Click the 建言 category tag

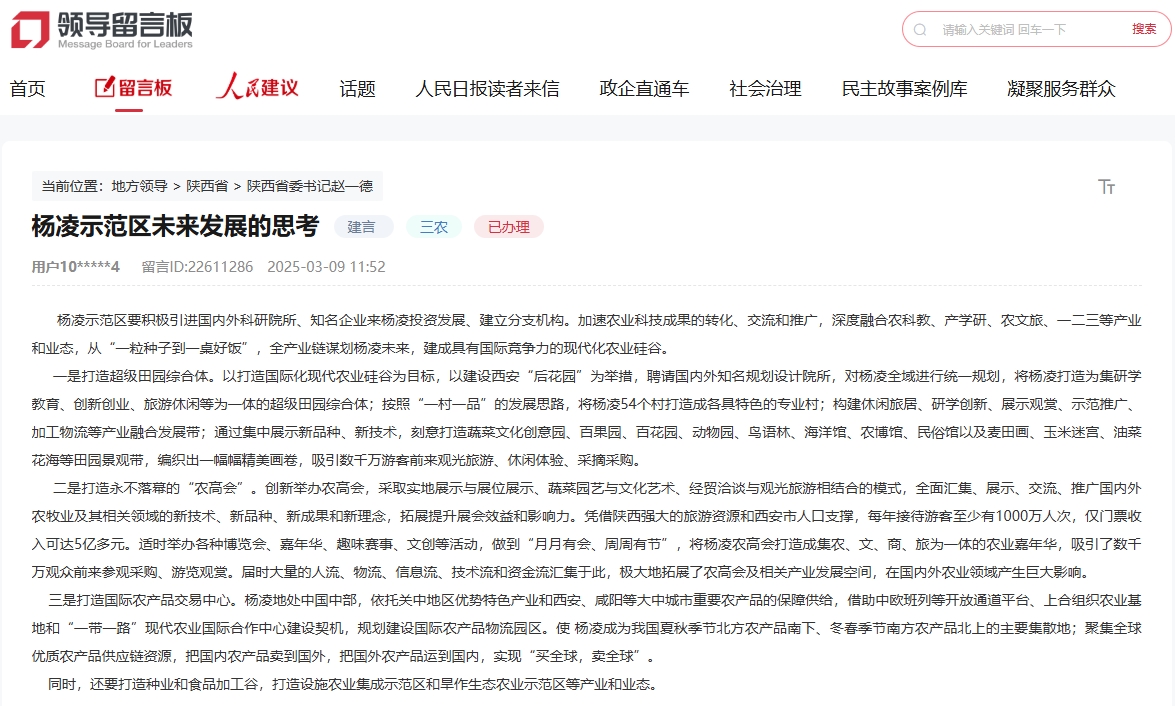pos(363,226)
